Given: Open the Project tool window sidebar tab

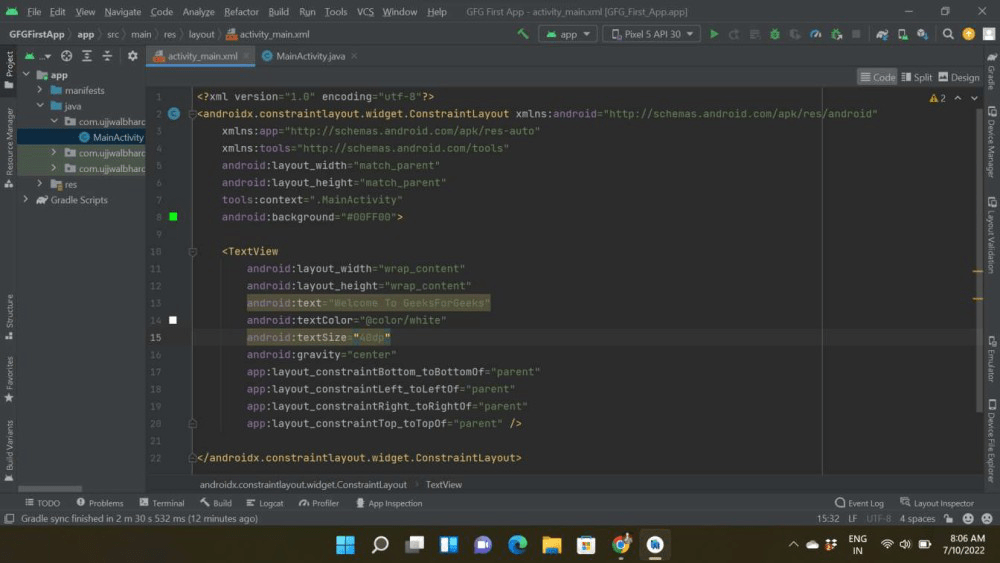Looking at the screenshot, I should [9, 69].
